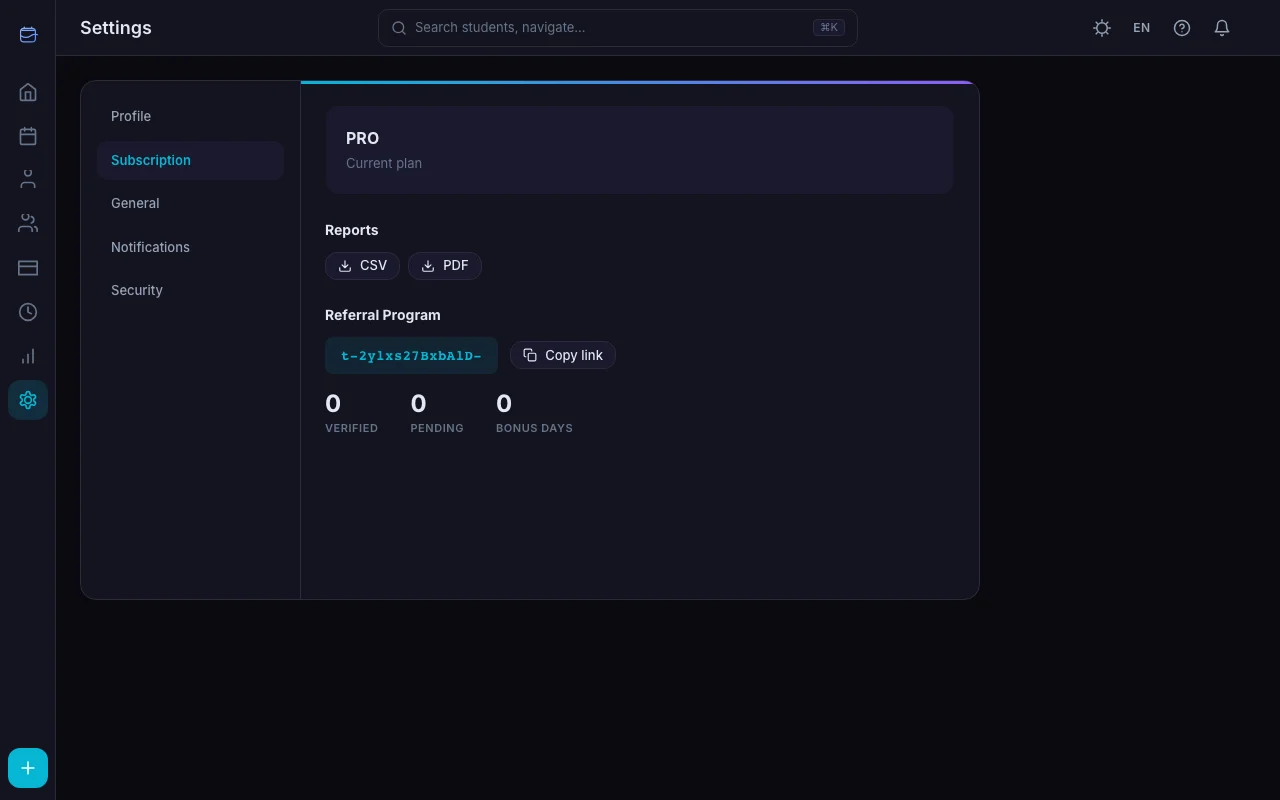The height and width of the screenshot is (800, 1280).
Task: Click the settings gear icon in sidebar
Action: 28,400
